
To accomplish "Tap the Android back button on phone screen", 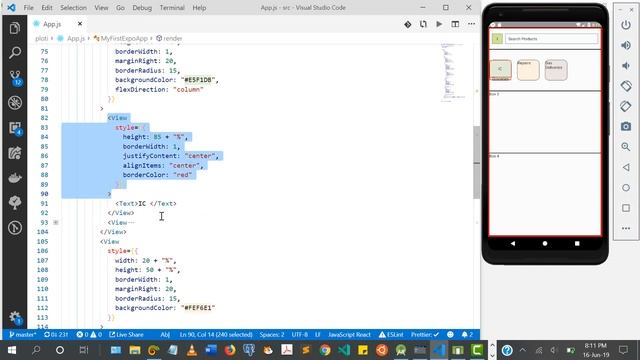I will (513, 243).
